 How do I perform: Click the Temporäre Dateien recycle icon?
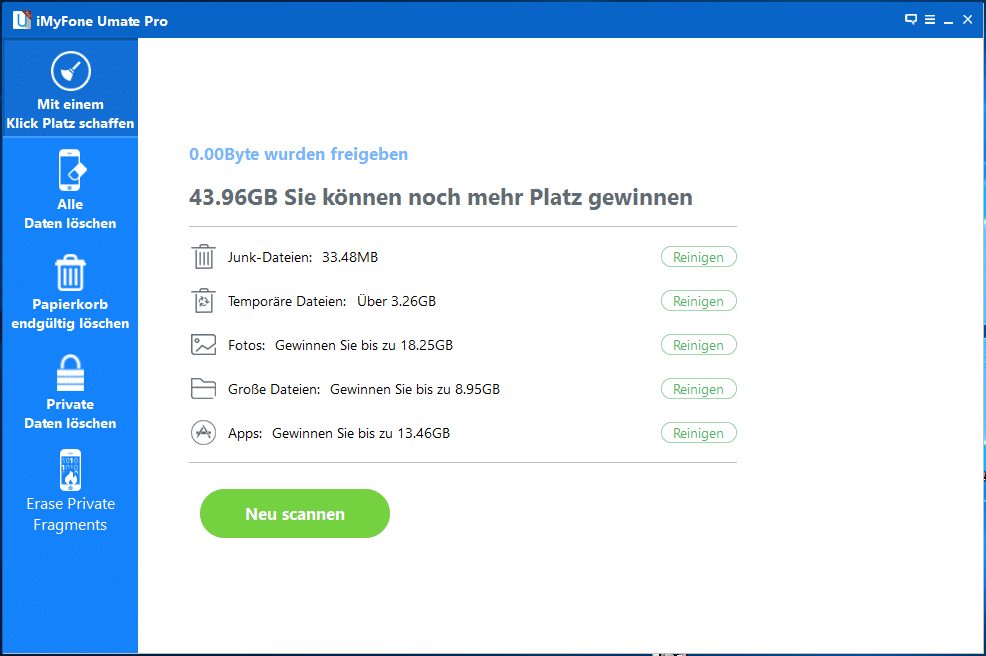point(203,301)
